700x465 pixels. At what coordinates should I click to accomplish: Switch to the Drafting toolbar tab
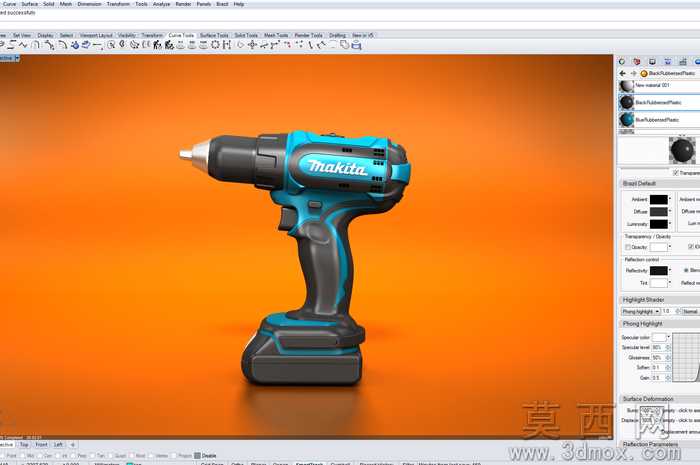(x=337, y=35)
